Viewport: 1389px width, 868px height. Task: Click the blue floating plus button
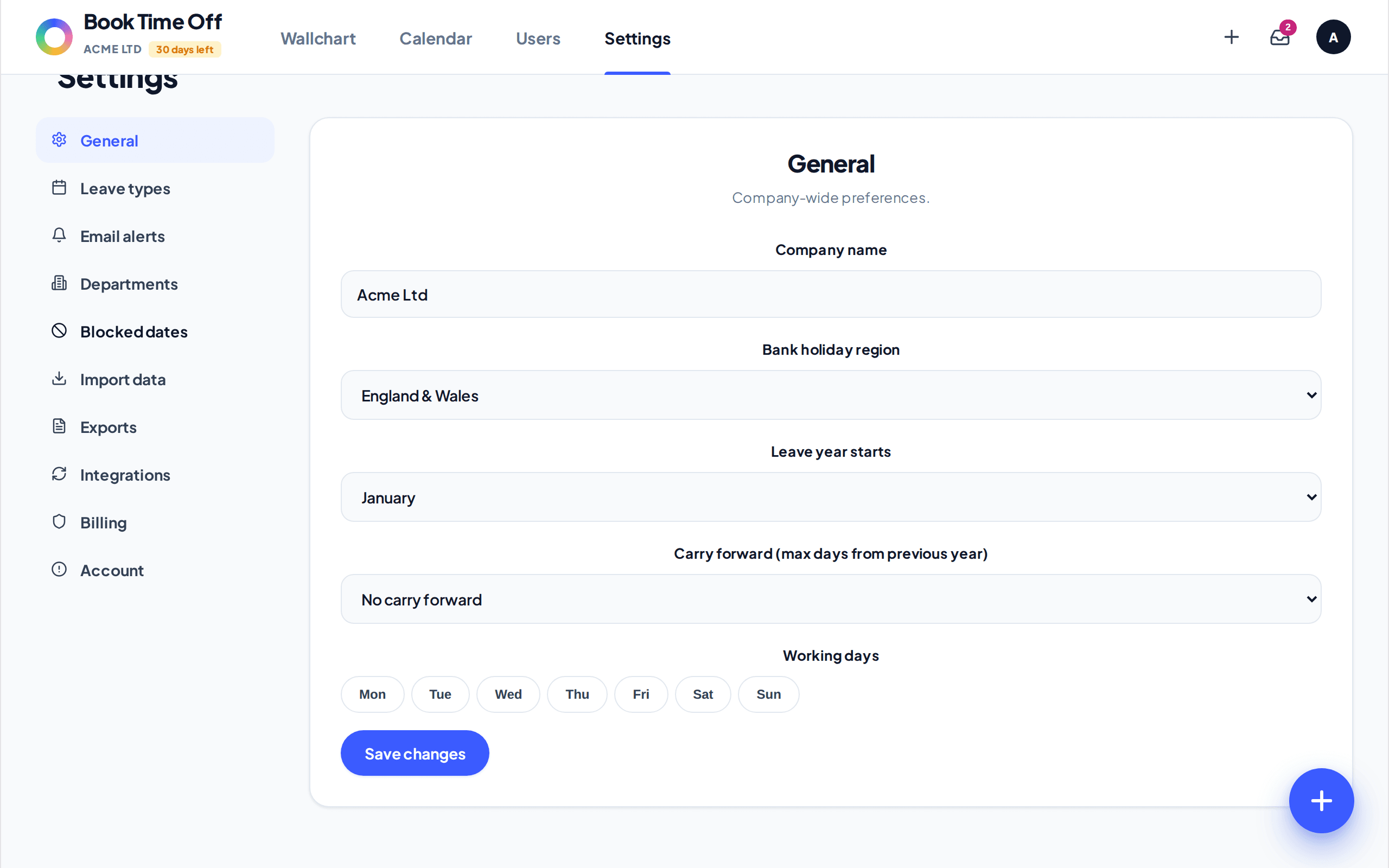(x=1321, y=800)
